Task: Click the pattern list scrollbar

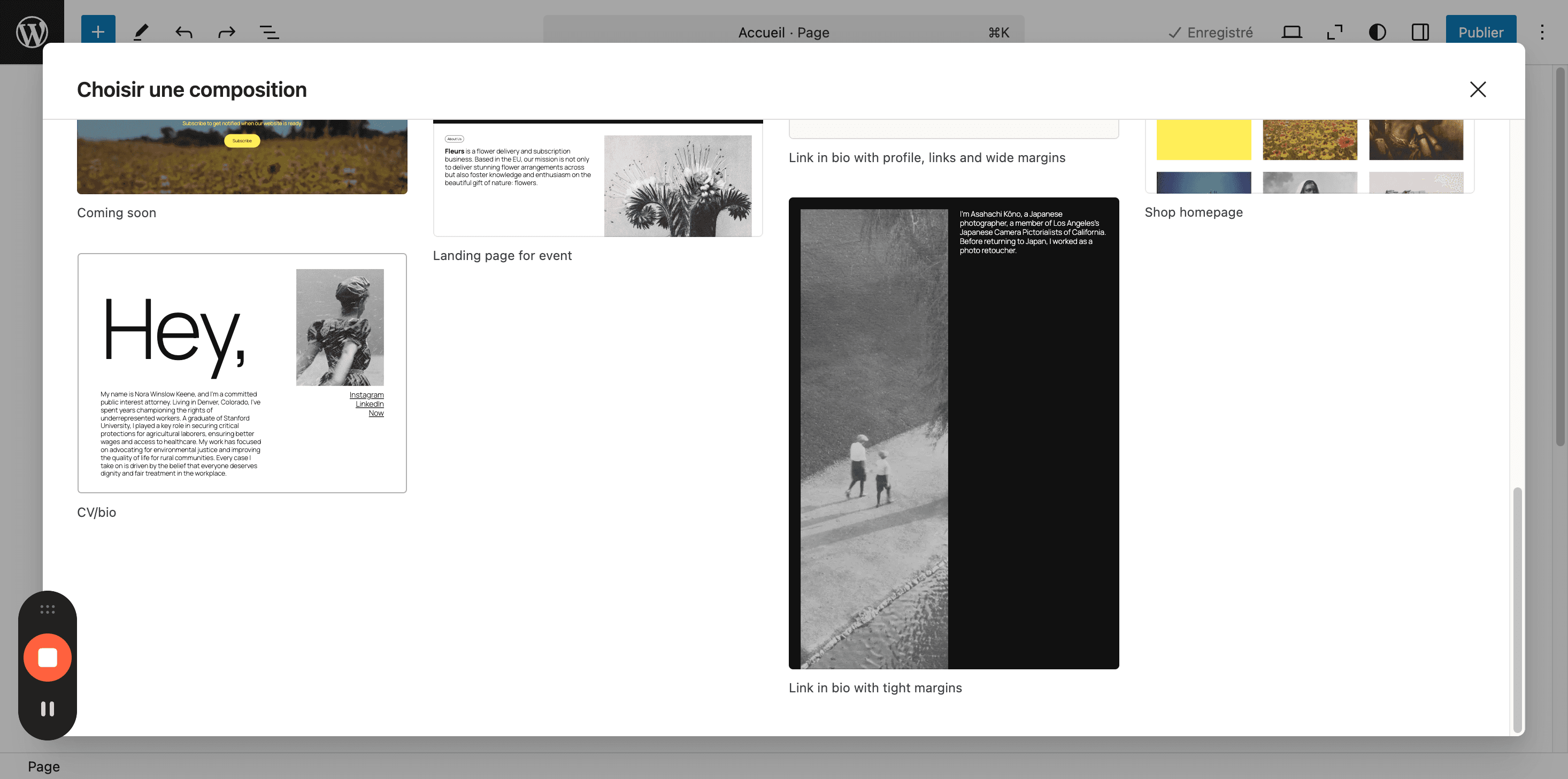Action: point(1518,609)
